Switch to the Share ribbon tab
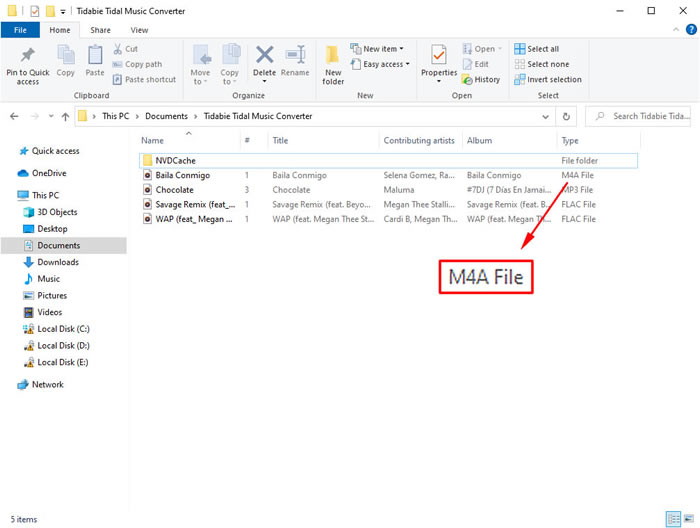Viewport: 700px width, 528px height. (x=100, y=30)
